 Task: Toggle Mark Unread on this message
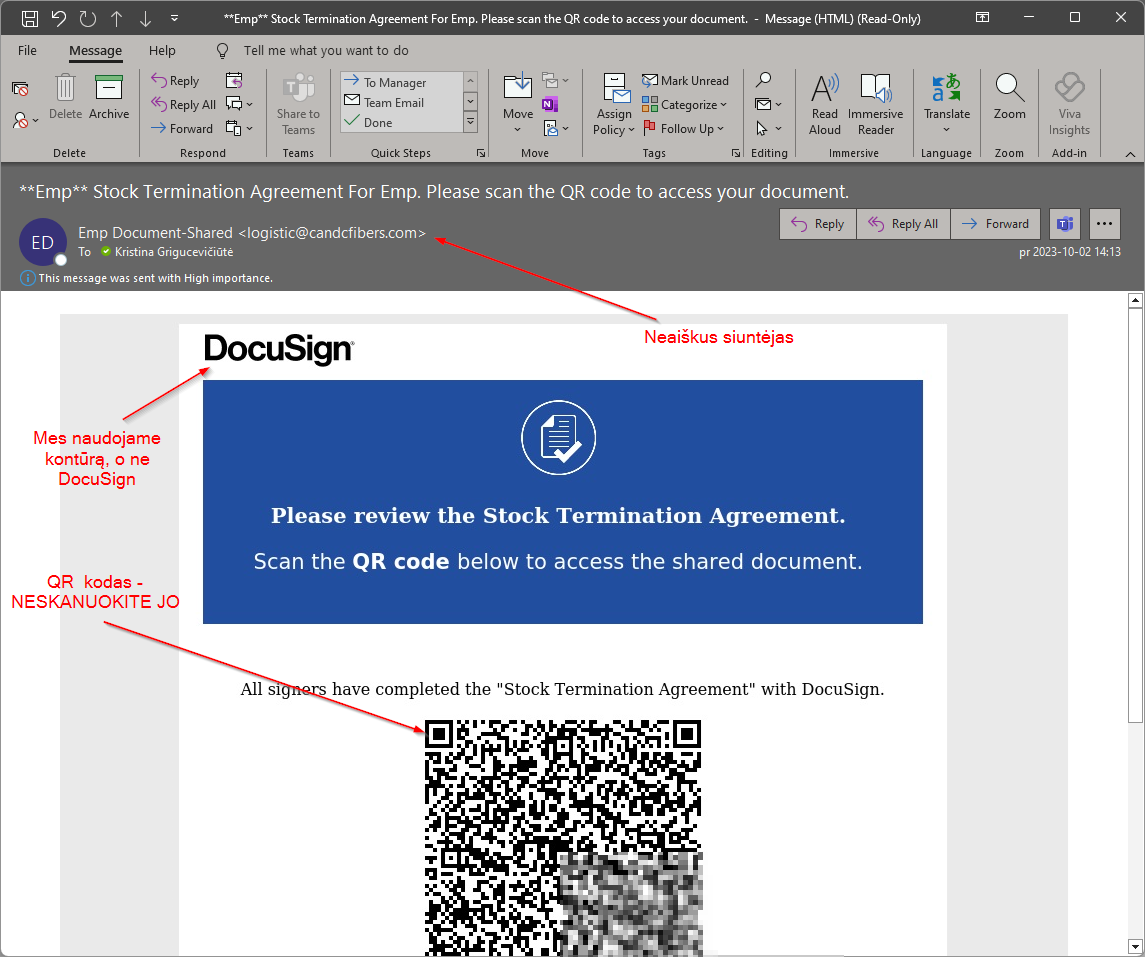685,81
